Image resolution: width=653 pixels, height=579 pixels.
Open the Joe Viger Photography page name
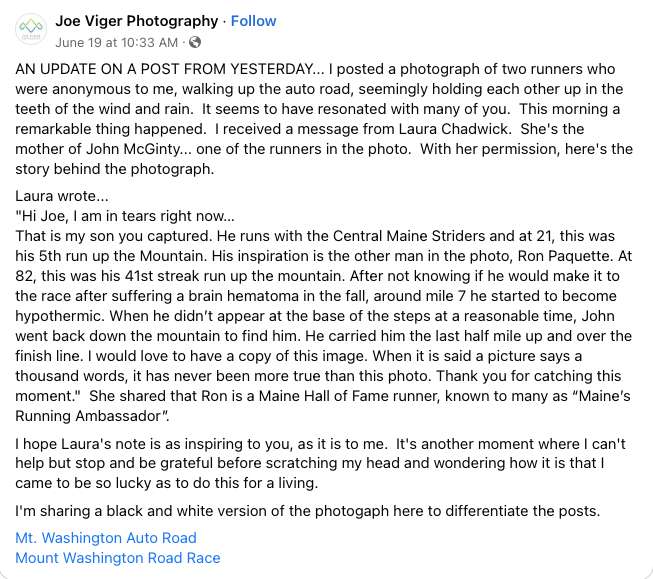coord(137,21)
